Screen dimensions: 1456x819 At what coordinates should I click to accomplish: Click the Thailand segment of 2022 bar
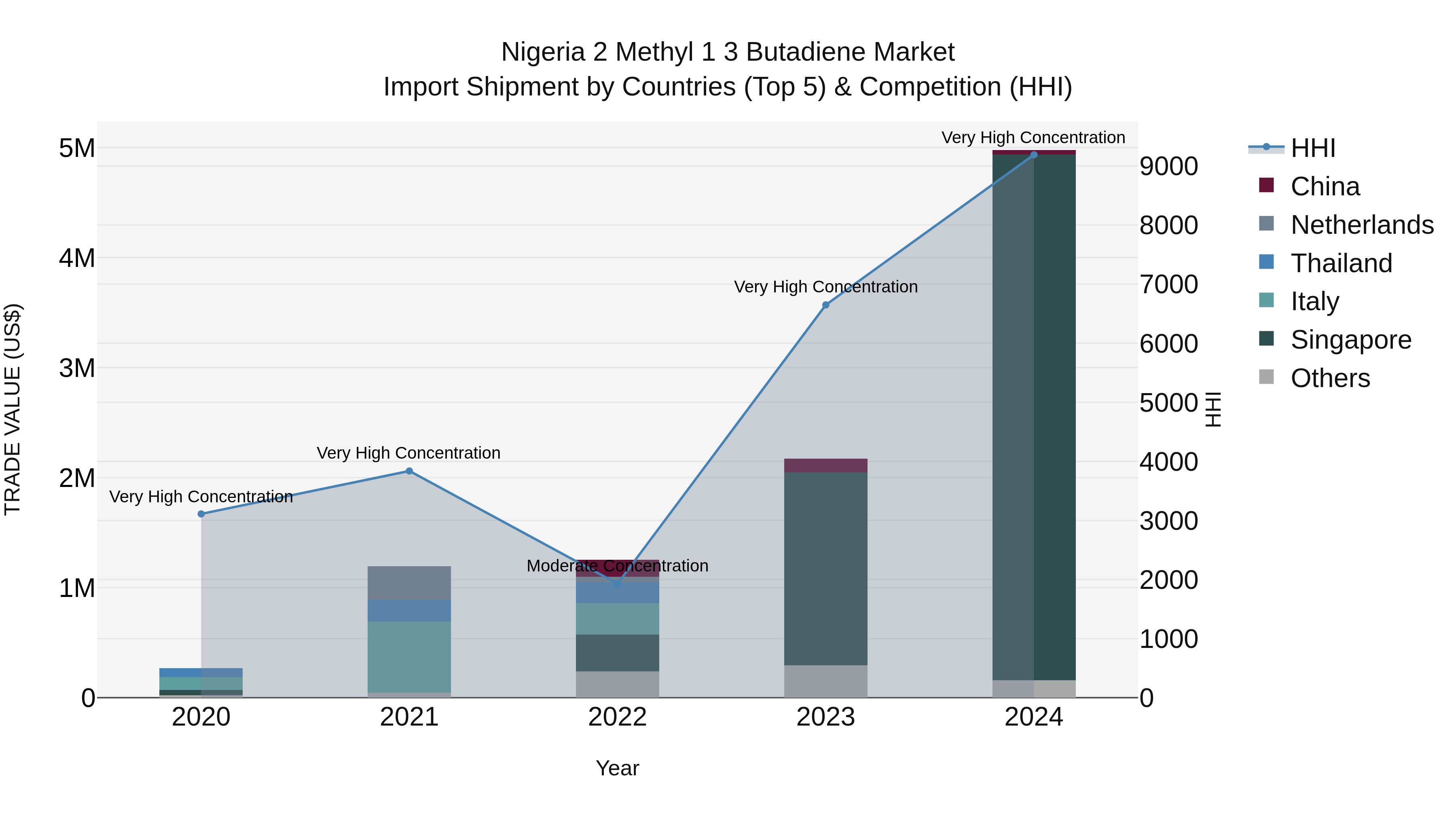point(617,593)
